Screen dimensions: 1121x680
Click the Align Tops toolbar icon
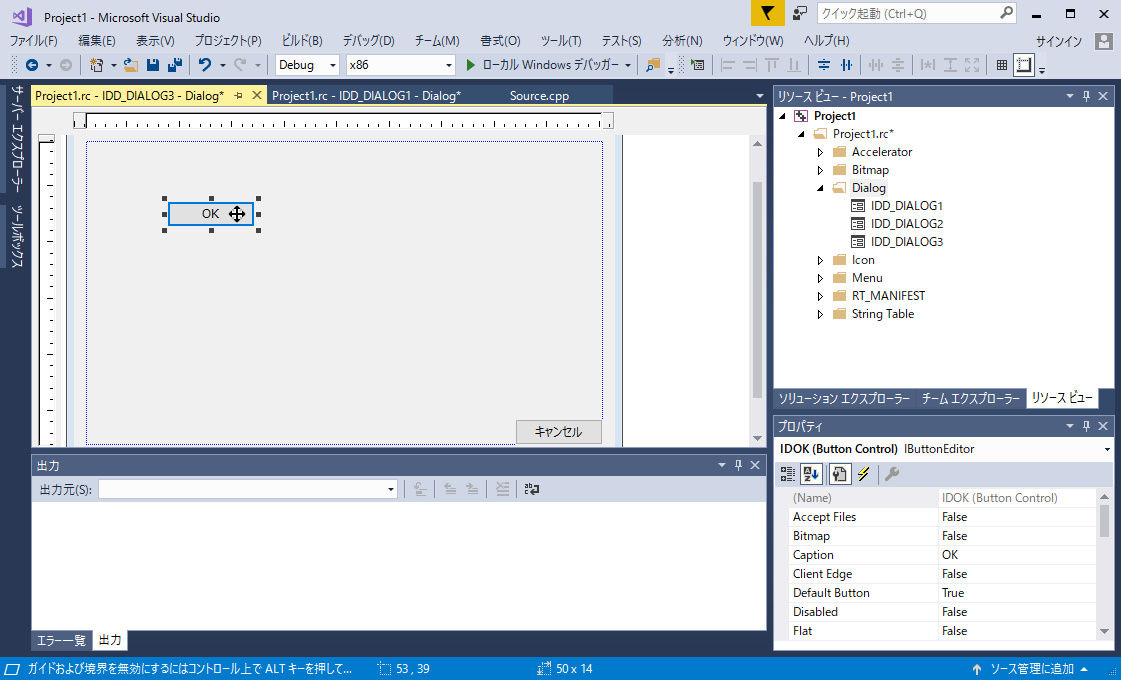771,65
